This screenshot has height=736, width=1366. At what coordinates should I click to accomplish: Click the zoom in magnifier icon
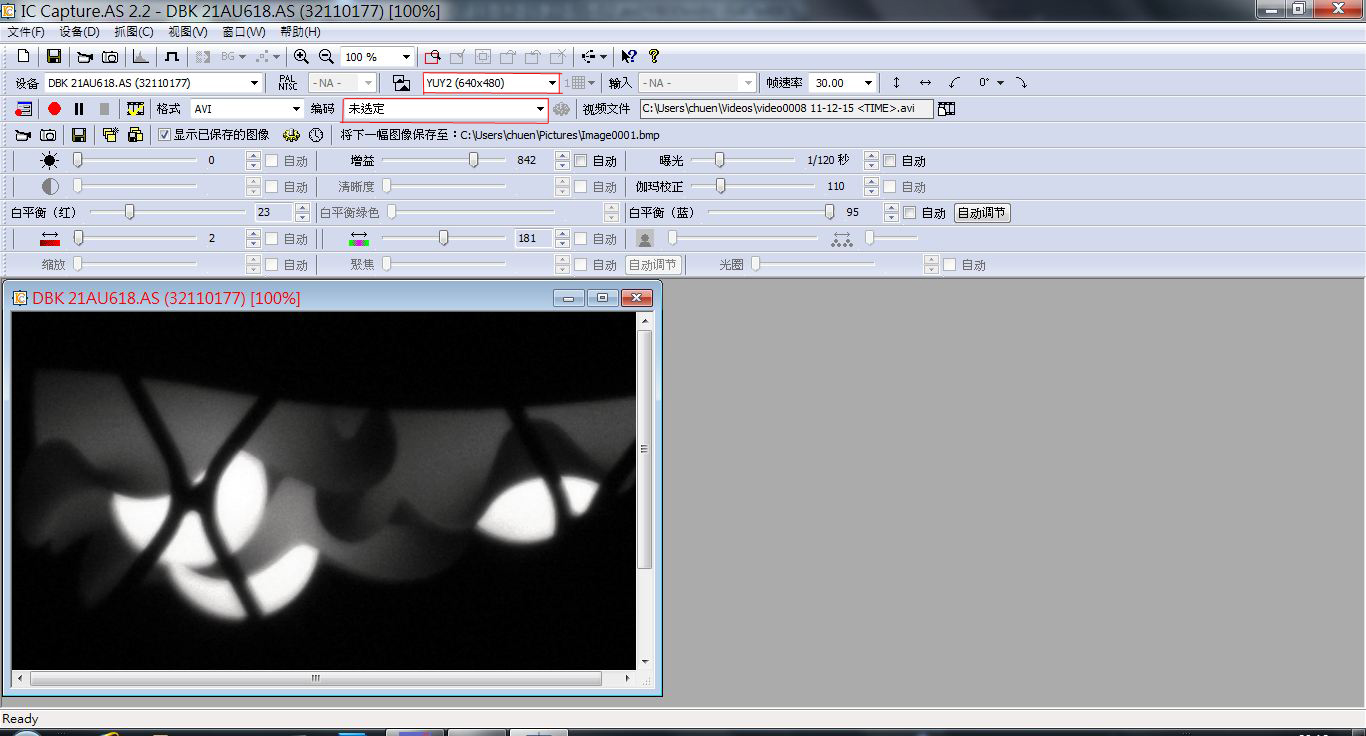301,57
